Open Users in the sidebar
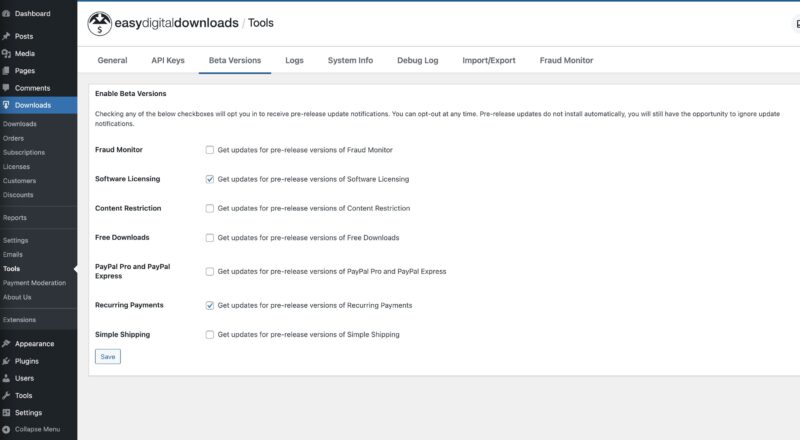The height and width of the screenshot is (440, 800). point(24,378)
